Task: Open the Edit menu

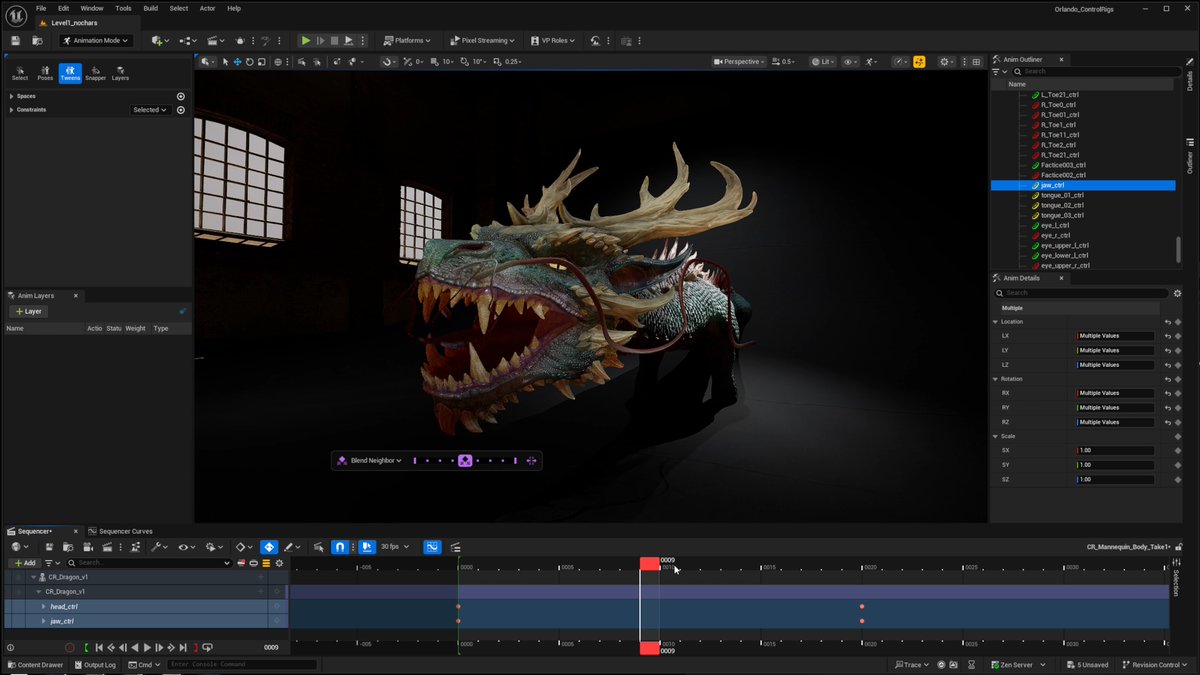Action: (x=63, y=8)
